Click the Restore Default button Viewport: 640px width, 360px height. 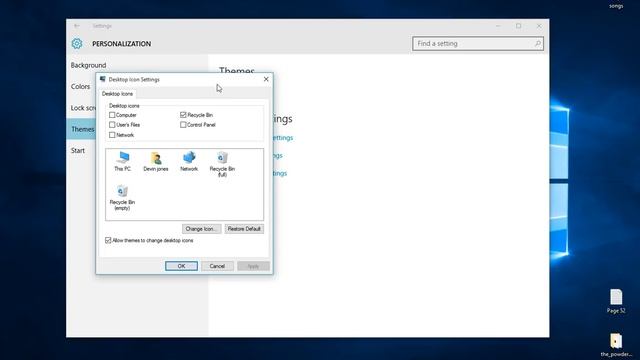coord(244,229)
